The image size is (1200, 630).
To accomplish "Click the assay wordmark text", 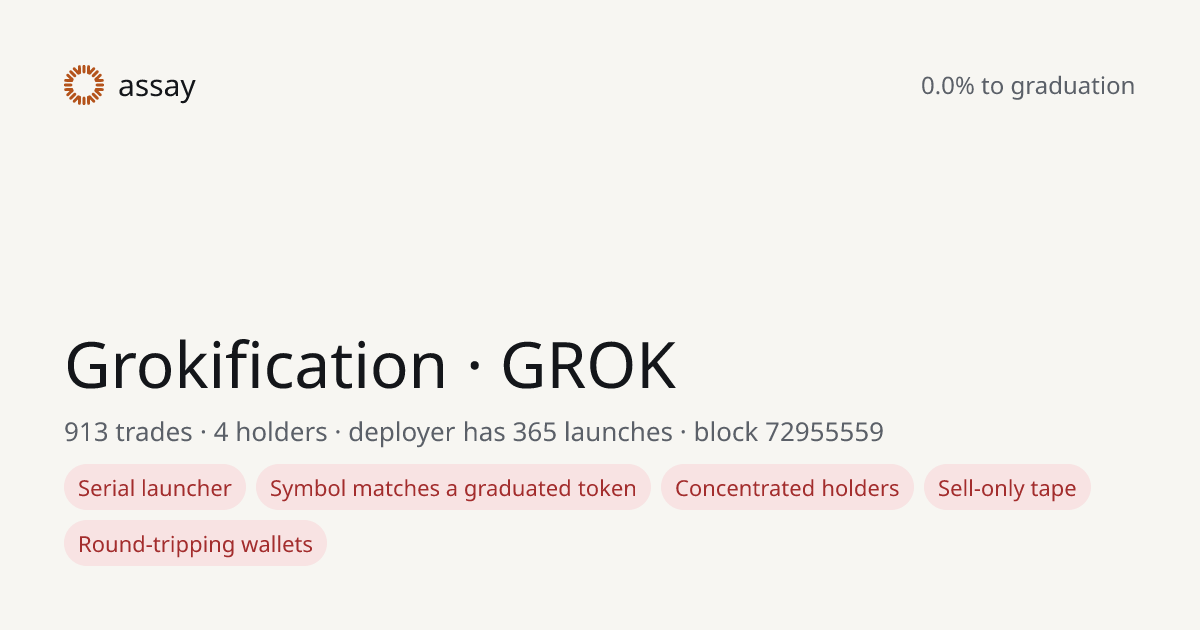I will [157, 87].
